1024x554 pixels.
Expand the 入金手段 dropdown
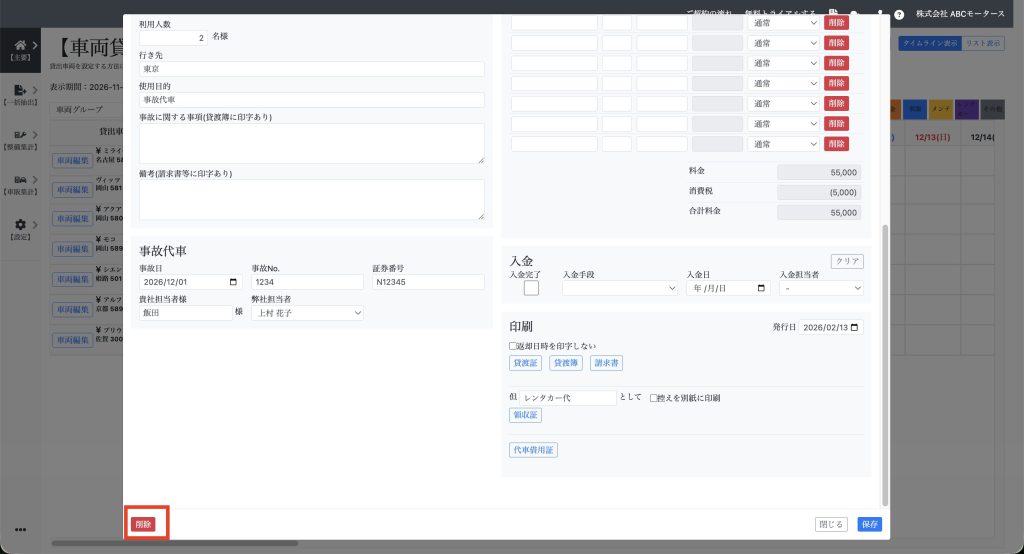[x=620, y=288]
